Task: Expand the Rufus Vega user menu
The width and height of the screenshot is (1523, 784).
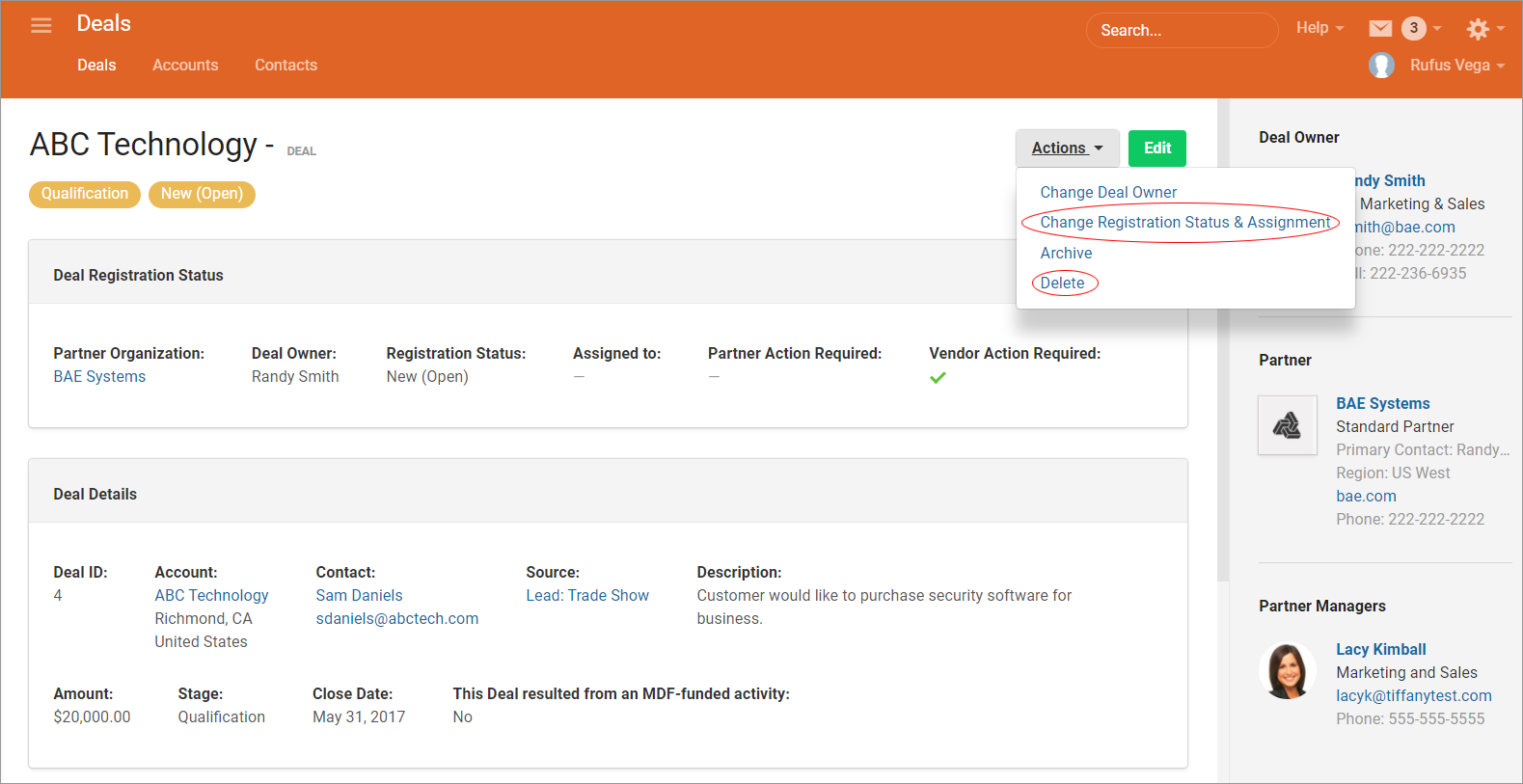Action: click(x=1456, y=66)
